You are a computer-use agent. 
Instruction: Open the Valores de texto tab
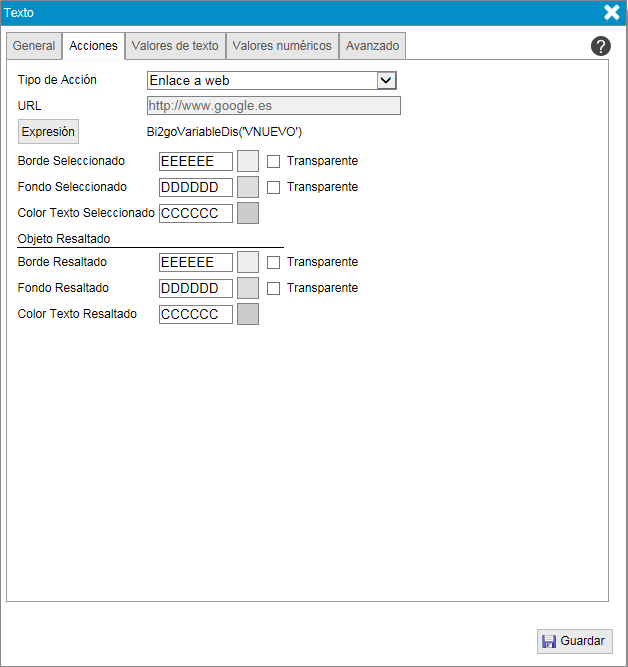[x=175, y=46]
